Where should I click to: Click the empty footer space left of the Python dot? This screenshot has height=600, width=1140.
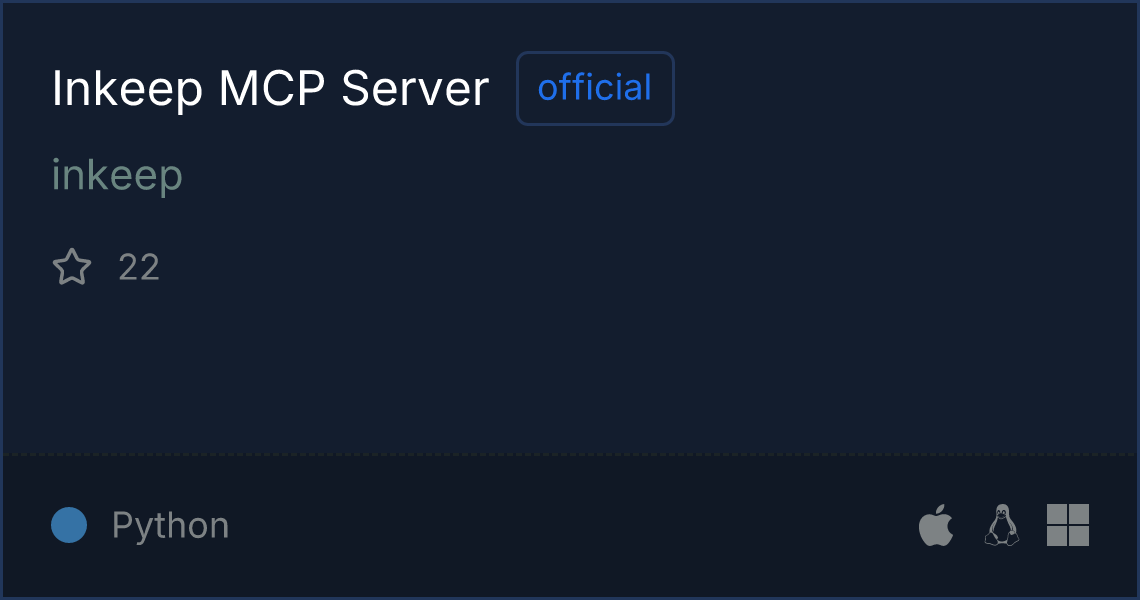(x=26, y=525)
